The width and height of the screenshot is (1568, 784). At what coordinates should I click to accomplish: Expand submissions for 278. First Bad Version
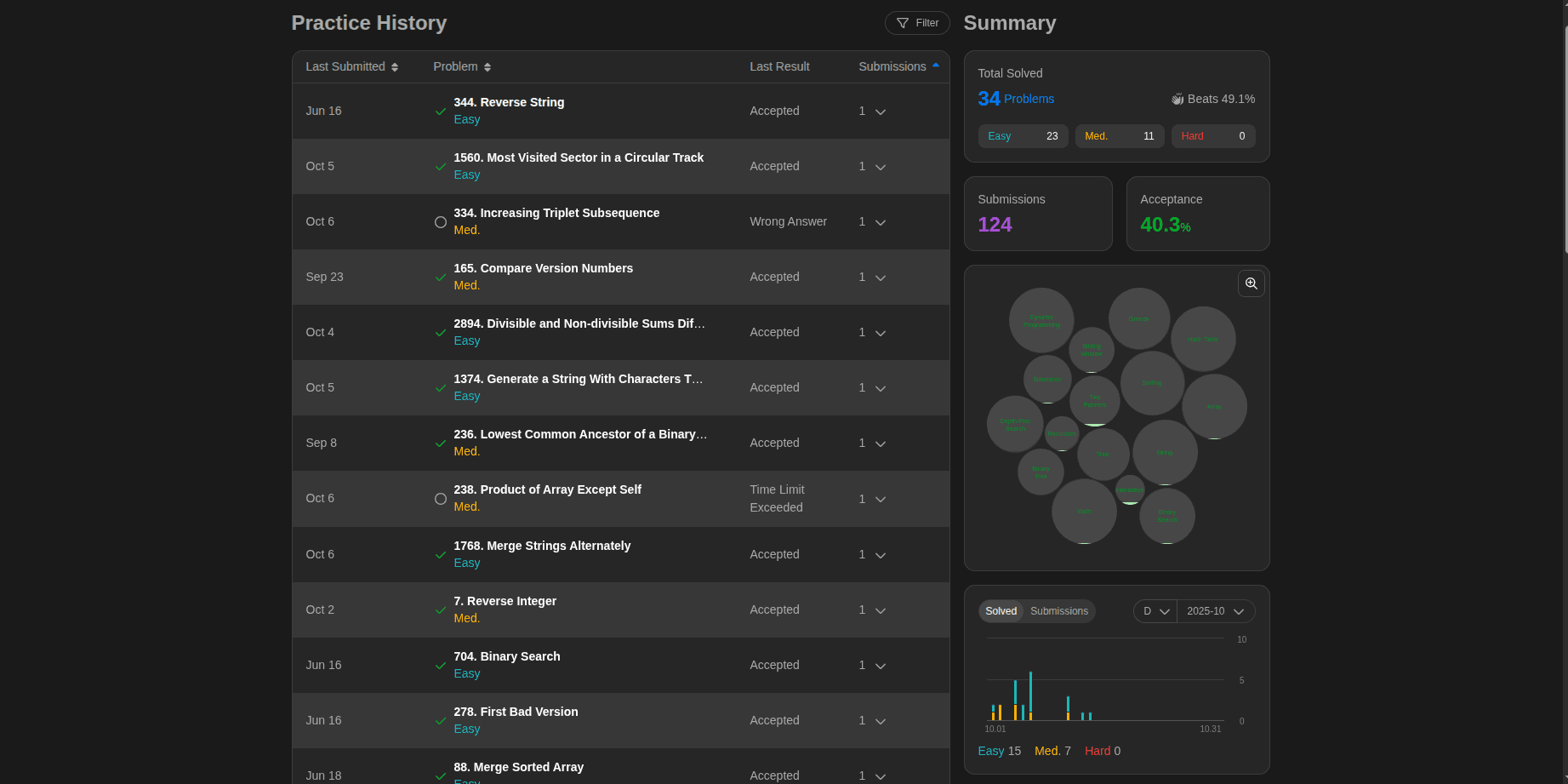point(881,721)
